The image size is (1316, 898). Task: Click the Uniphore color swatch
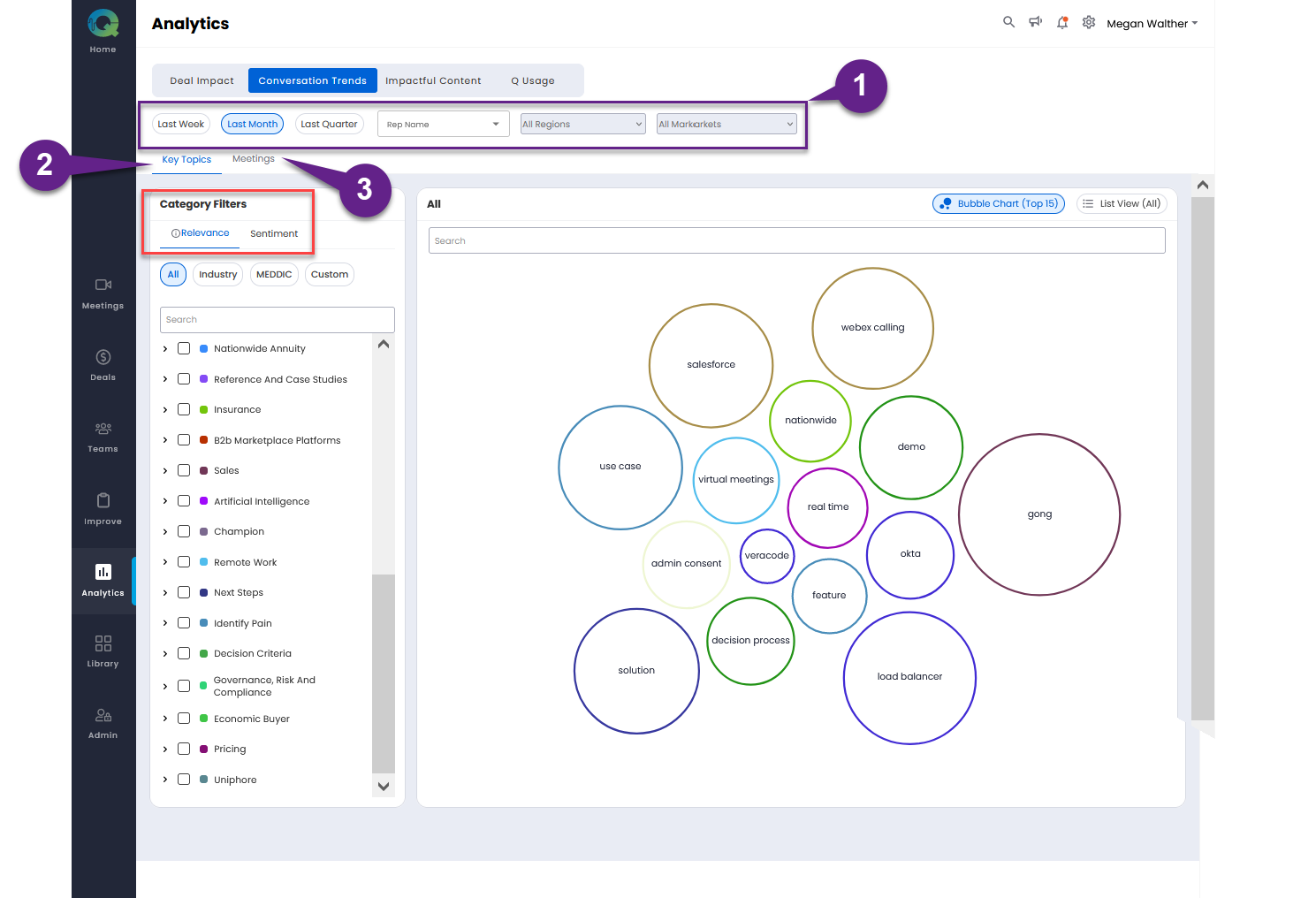point(204,780)
